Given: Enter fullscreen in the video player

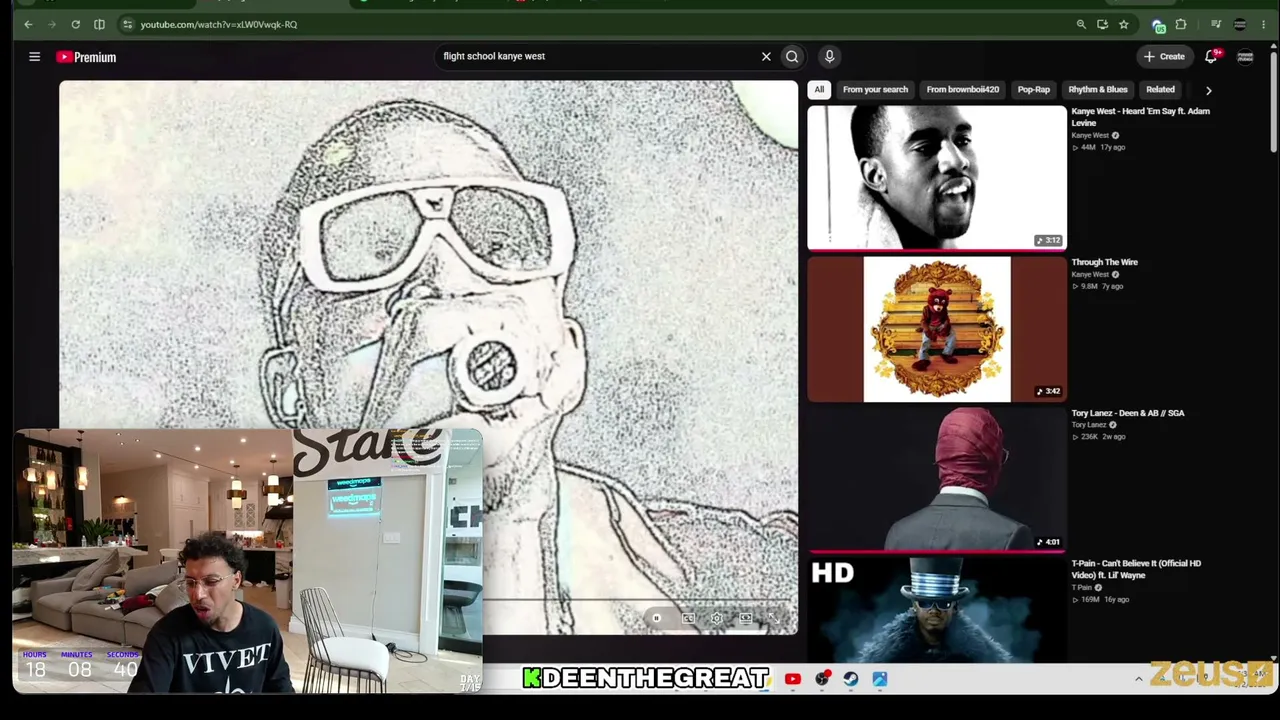Looking at the screenshot, I should [774, 618].
